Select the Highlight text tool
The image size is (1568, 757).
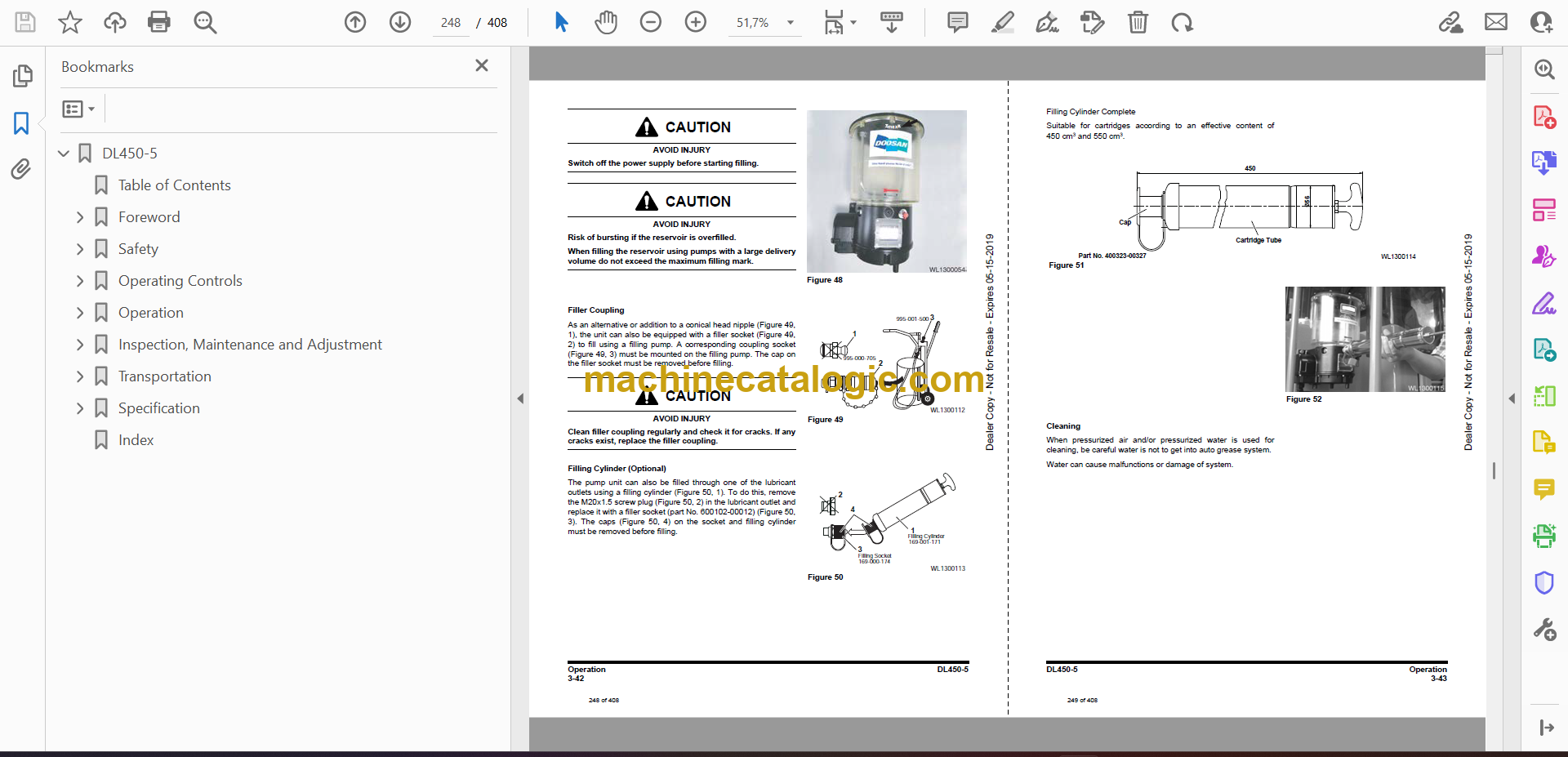[1003, 22]
